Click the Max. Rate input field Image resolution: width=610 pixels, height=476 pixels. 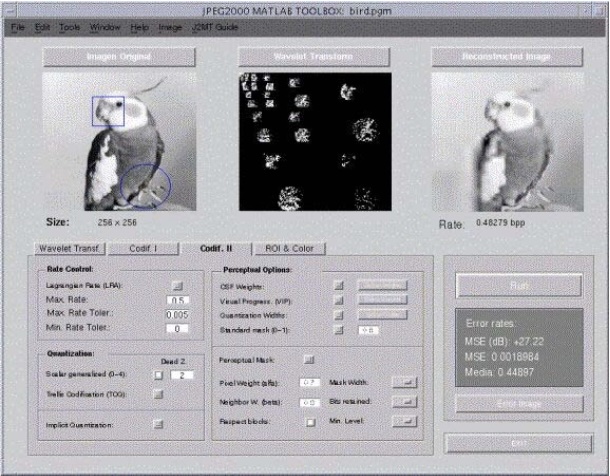point(177,300)
